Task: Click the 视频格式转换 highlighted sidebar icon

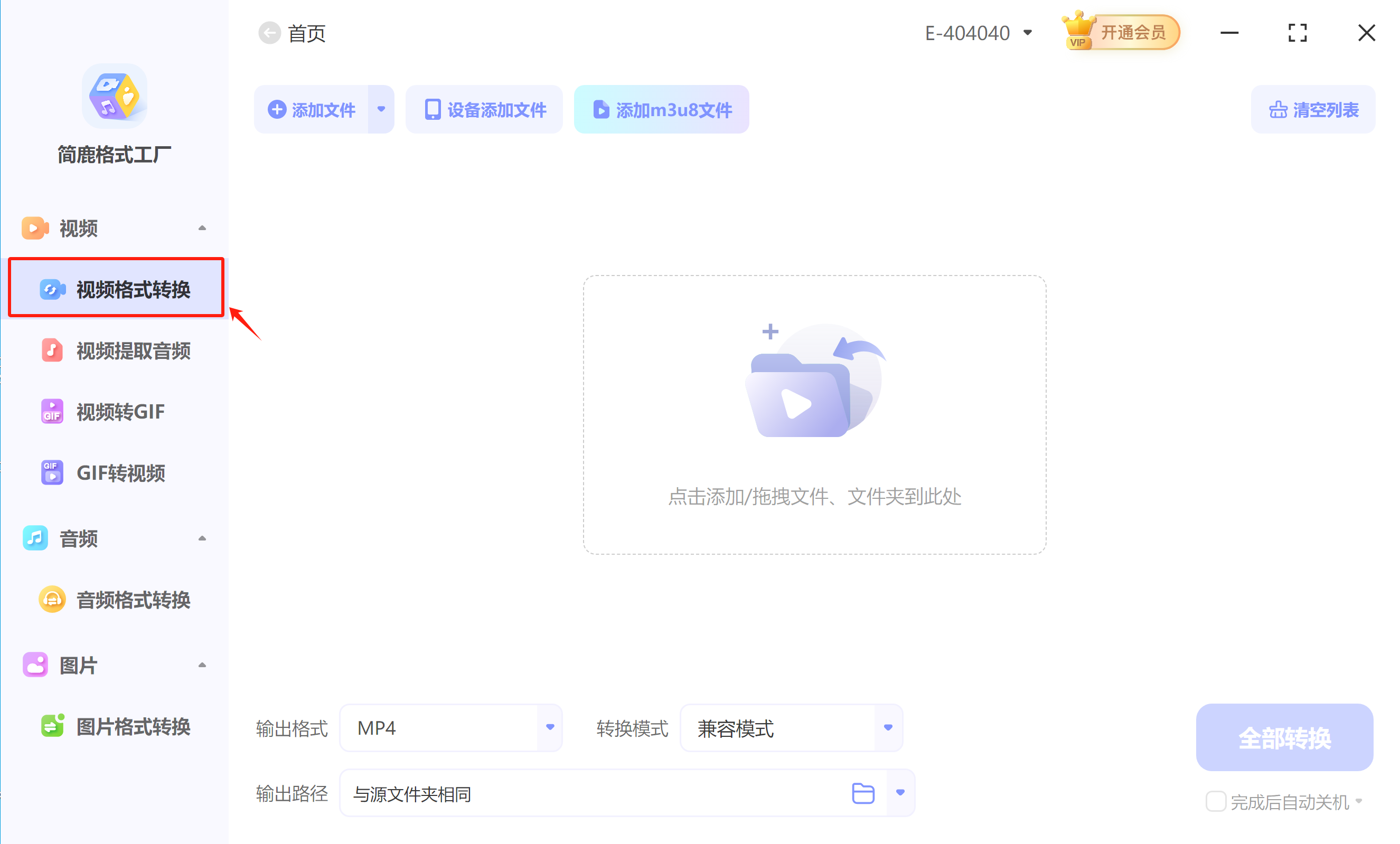Action: click(x=52, y=290)
